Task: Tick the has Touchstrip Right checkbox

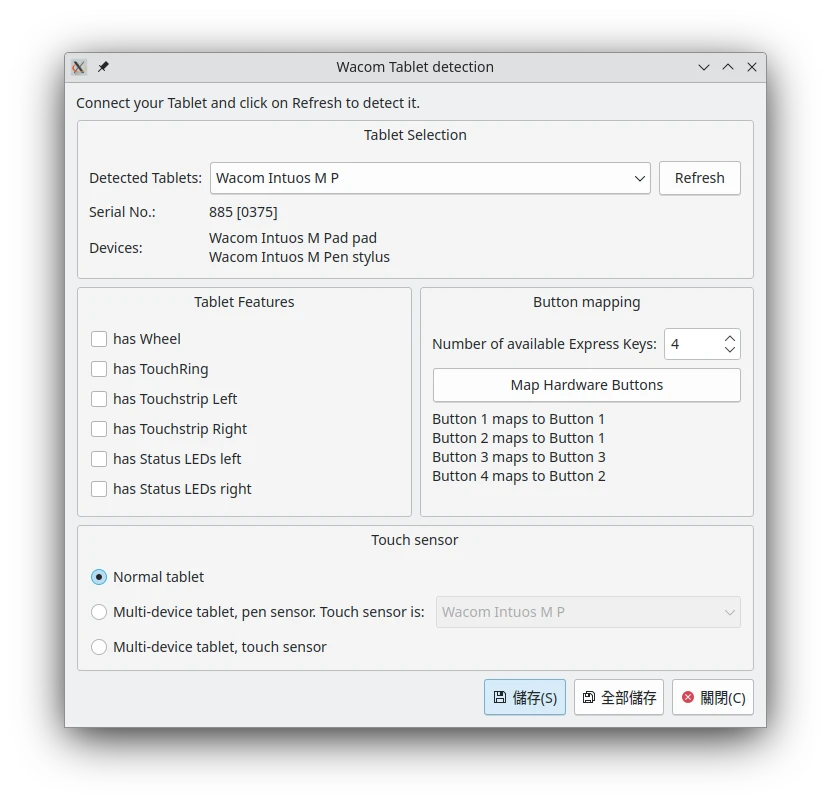Action: click(99, 429)
